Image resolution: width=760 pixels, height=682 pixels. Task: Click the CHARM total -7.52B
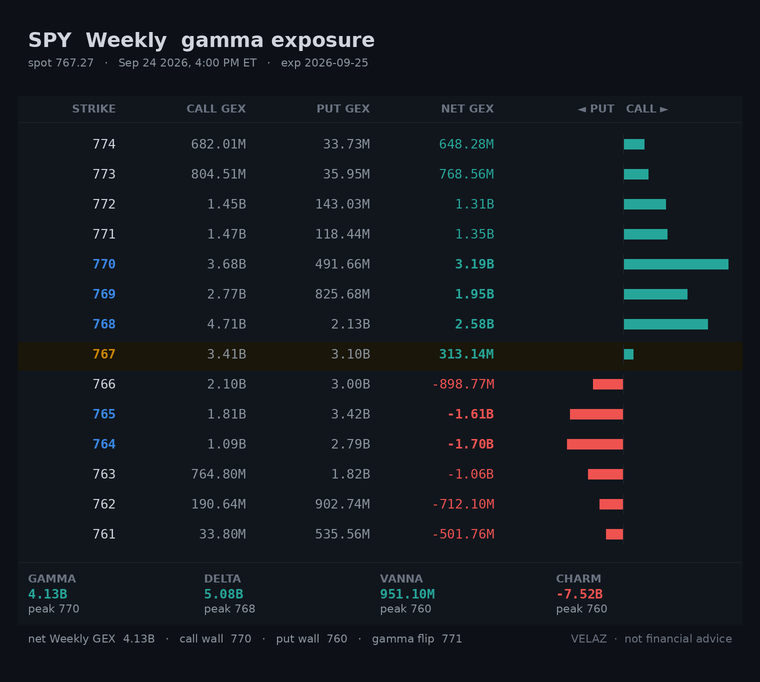579,594
